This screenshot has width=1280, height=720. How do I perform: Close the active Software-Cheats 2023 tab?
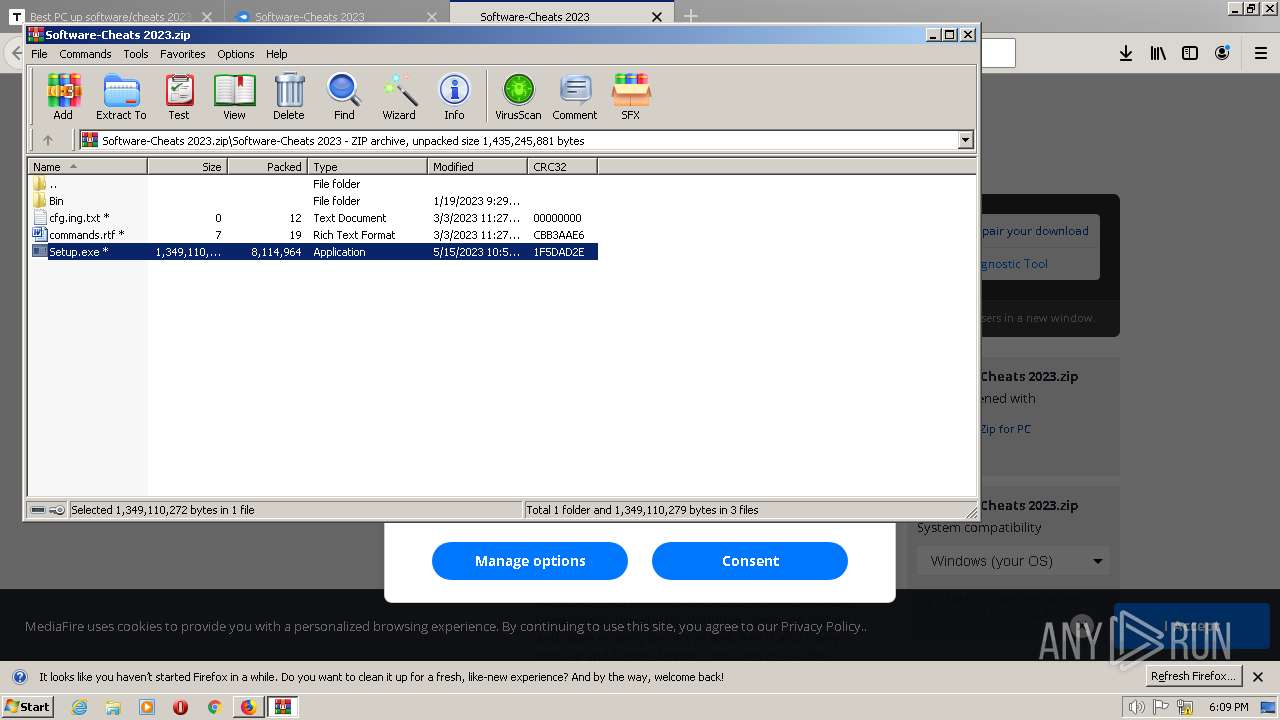[x=657, y=17]
